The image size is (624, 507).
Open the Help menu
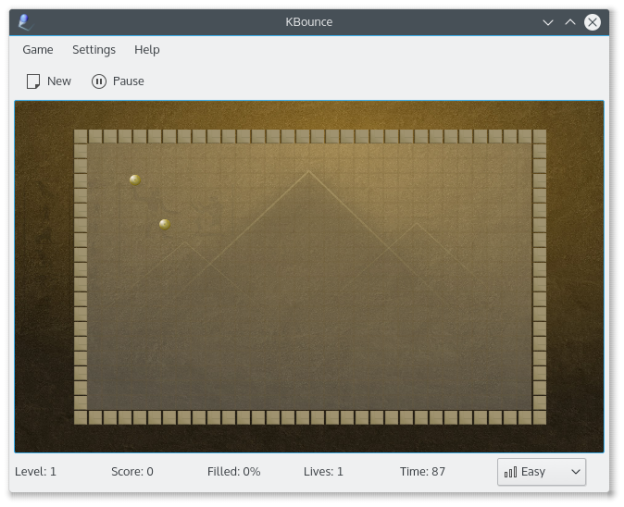coord(147,50)
